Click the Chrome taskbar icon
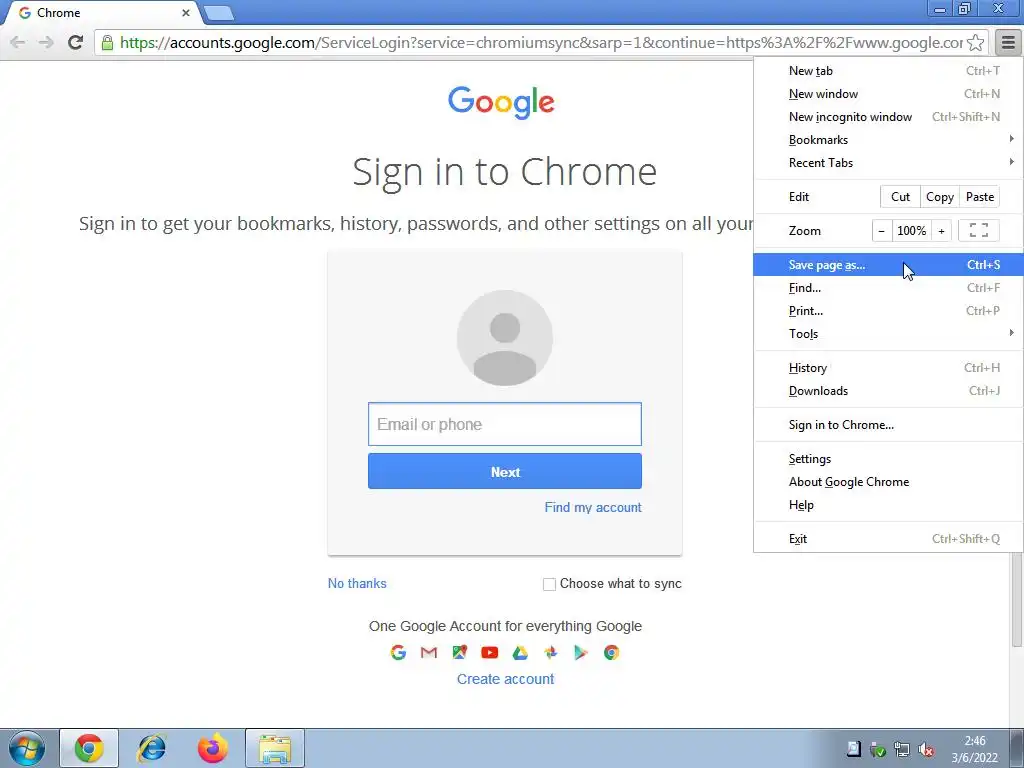Screen dimensions: 1024x768 tap(89, 748)
